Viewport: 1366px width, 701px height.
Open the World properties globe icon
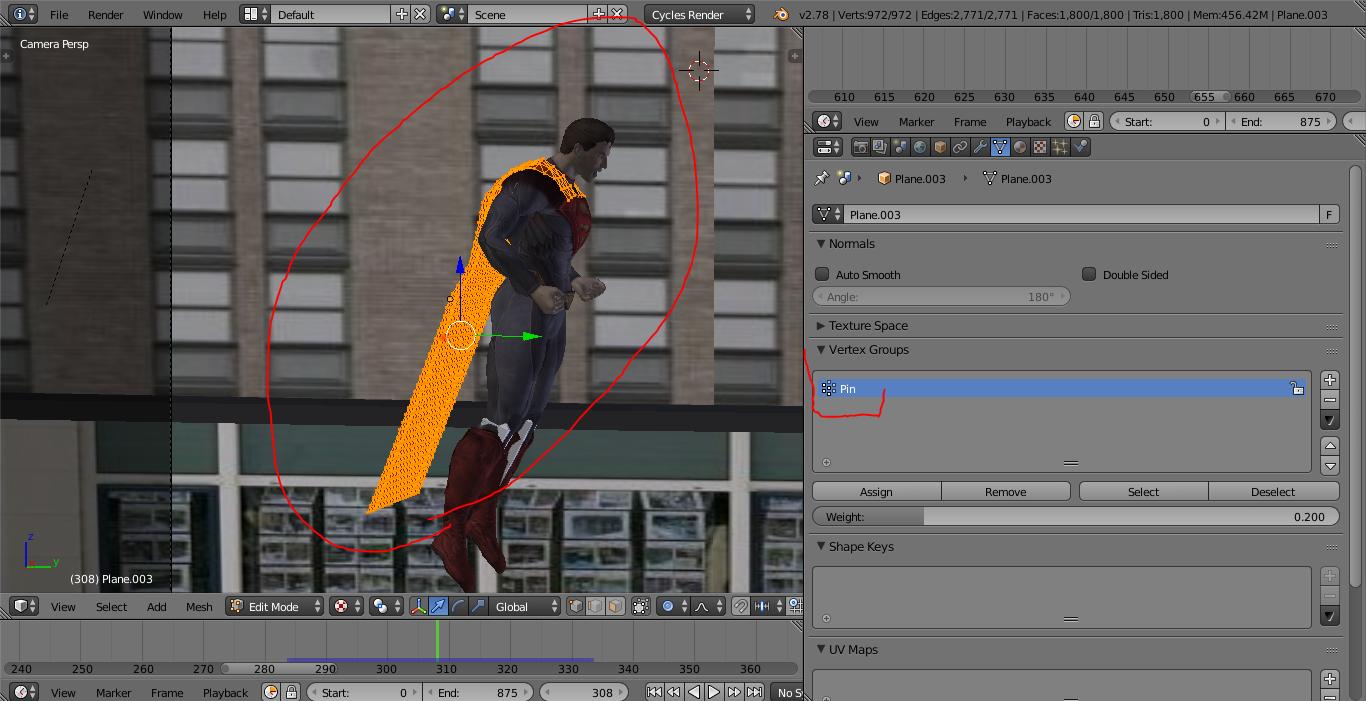click(x=918, y=147)
